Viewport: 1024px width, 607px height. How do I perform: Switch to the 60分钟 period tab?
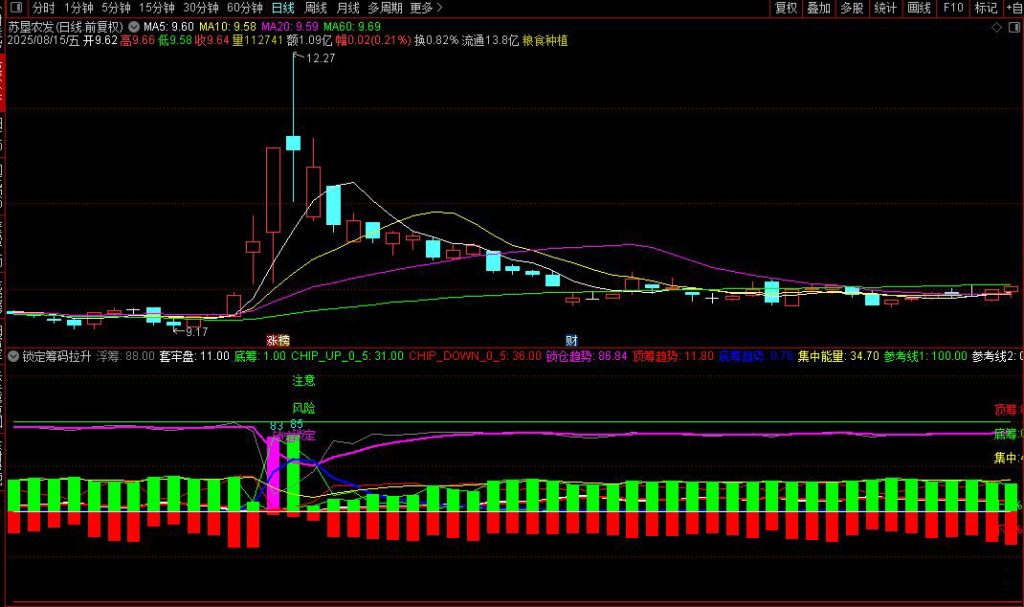[245, 8]
